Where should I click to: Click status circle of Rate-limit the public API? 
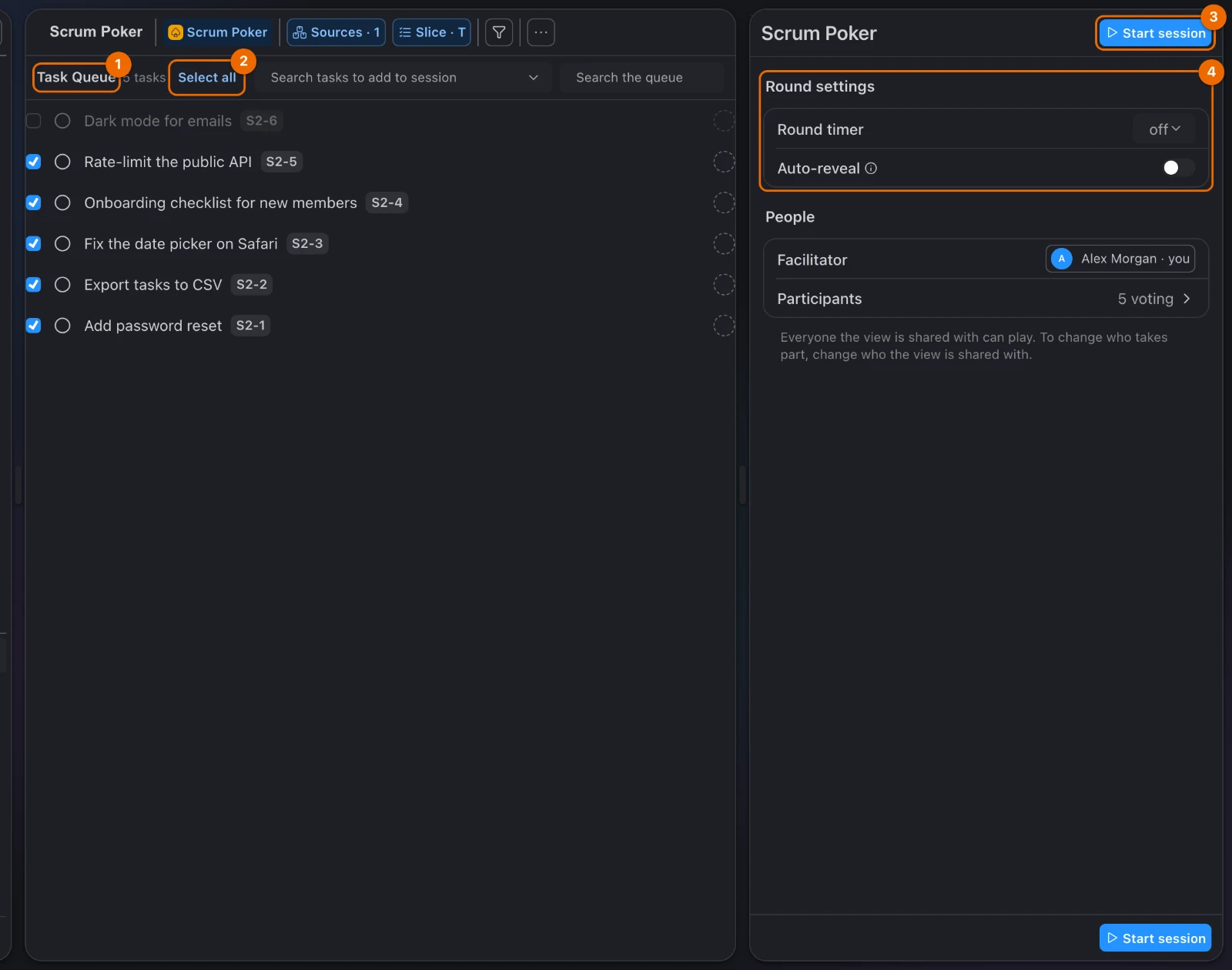pos(63,162)
